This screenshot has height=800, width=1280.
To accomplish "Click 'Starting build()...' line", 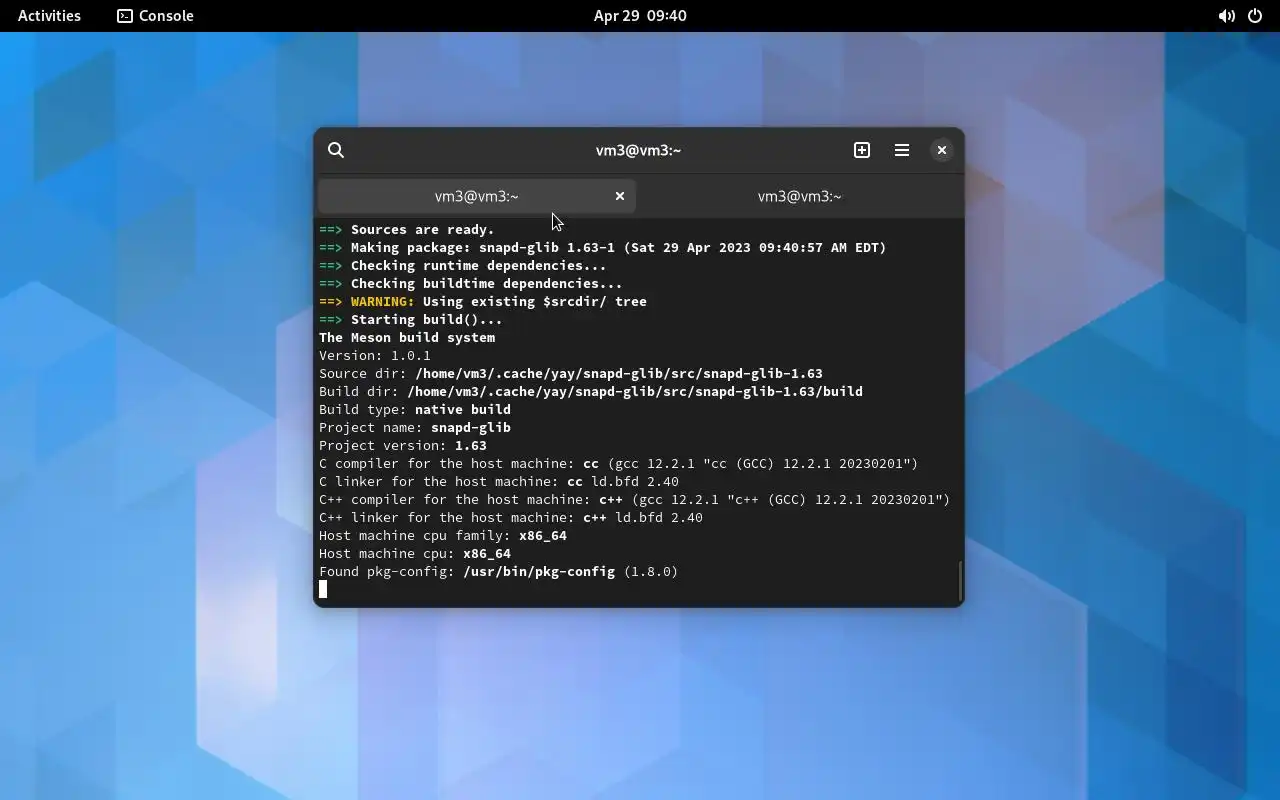I will (x=411, y=319).
